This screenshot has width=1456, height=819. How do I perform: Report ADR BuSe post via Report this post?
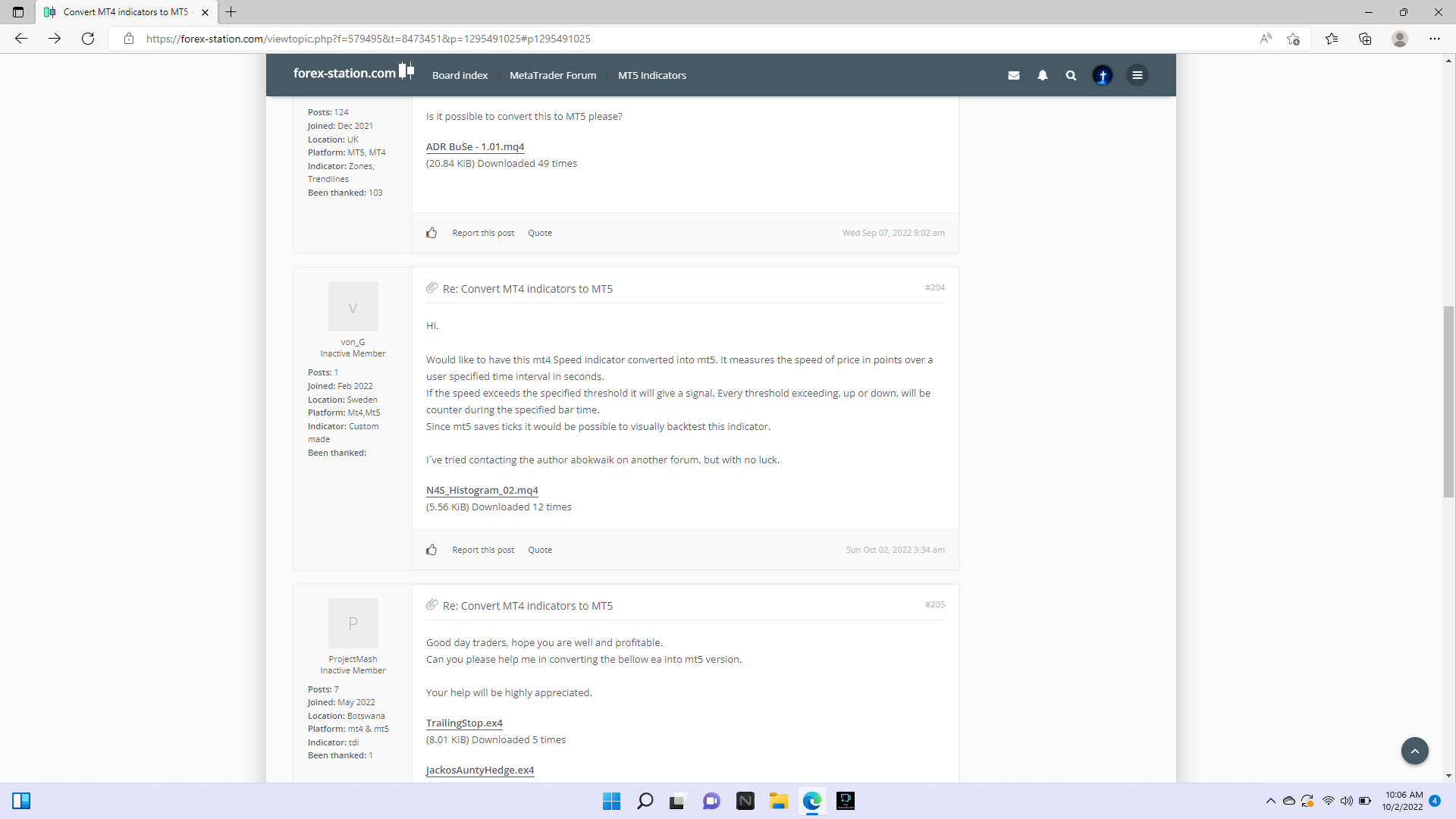pyautogui.click(x=482, y=233)
